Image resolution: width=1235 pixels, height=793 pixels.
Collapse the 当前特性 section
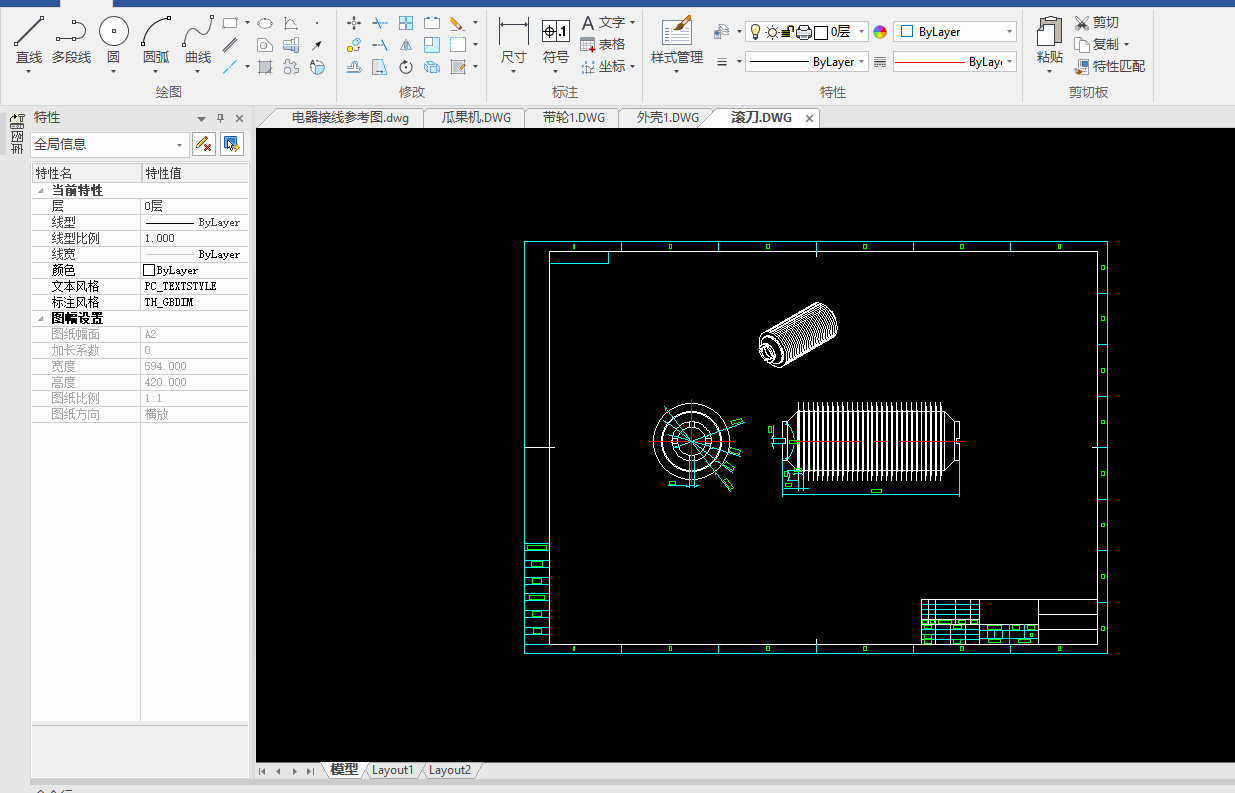(40, 190)
